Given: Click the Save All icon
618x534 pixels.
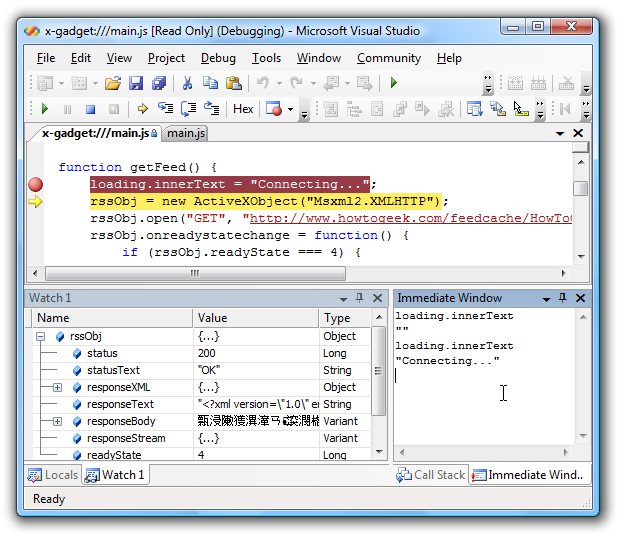Looking at the screenshot, I should pos(159,83).
